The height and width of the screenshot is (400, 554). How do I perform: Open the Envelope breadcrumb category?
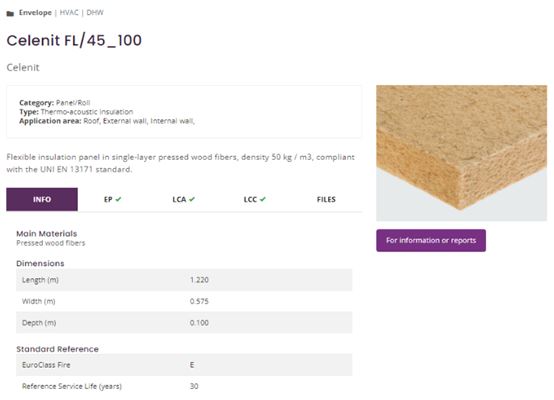point(35,13)
